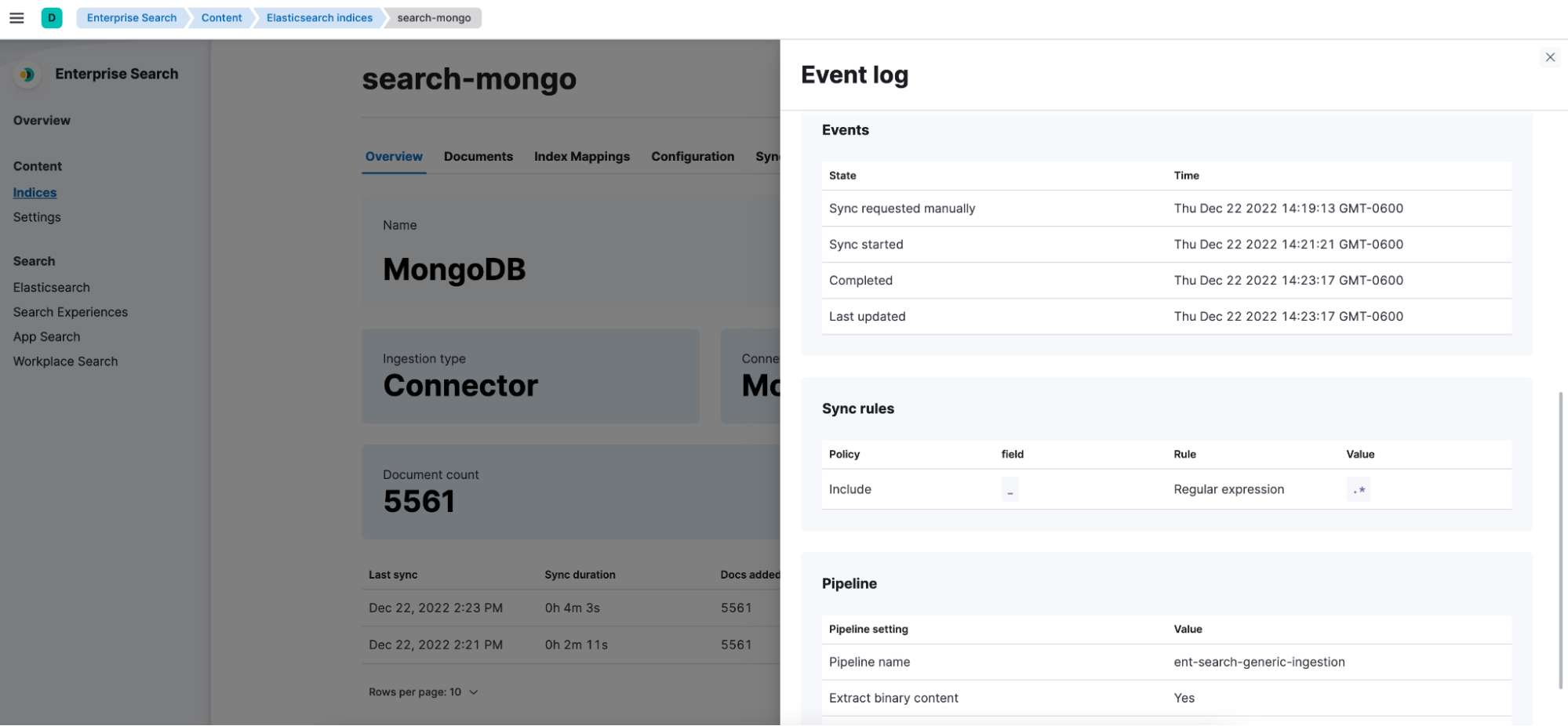Click the search-mongo breadcrumb
This screenshot has width=1568, height=726.
(434, 17)
